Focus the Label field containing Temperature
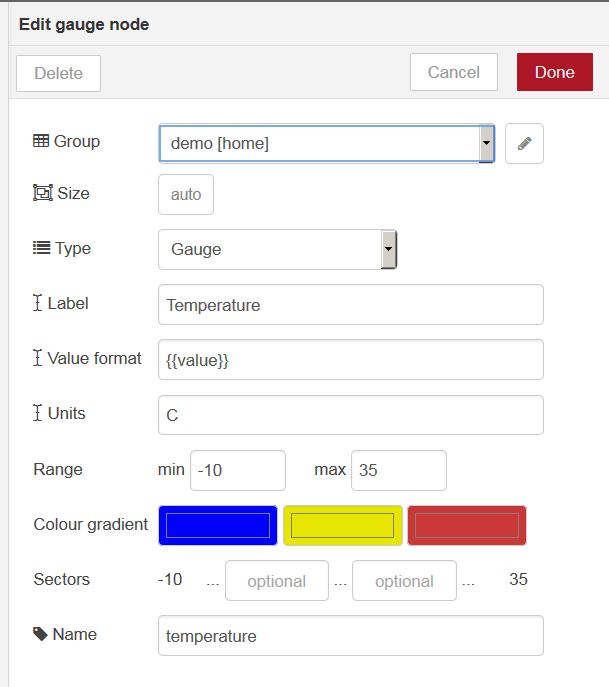Viewport: 609px width, 687px height. (x=350, y=305)
